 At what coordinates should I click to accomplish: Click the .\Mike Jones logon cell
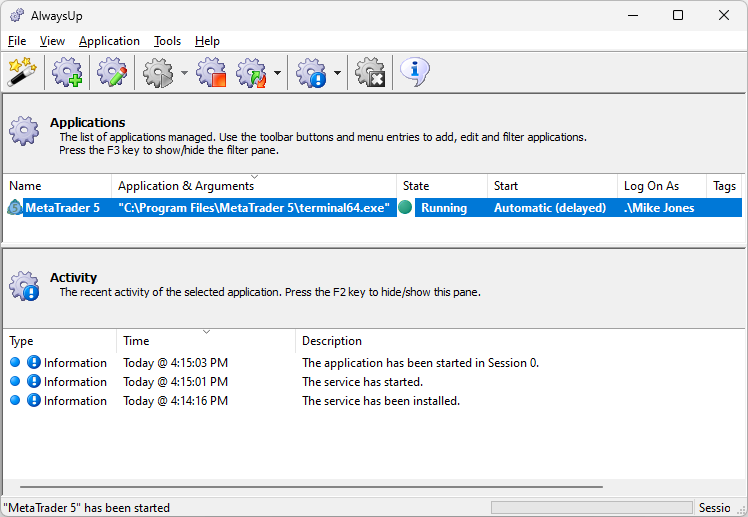(x=659, y=208)
